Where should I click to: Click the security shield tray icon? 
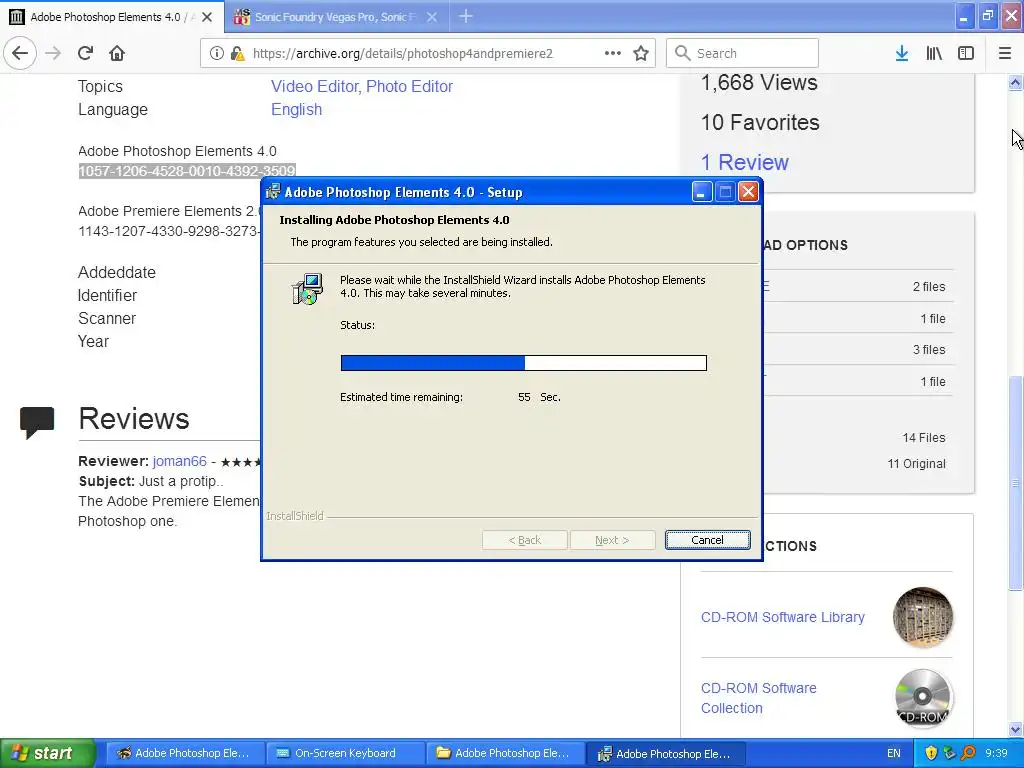point(931,754)
